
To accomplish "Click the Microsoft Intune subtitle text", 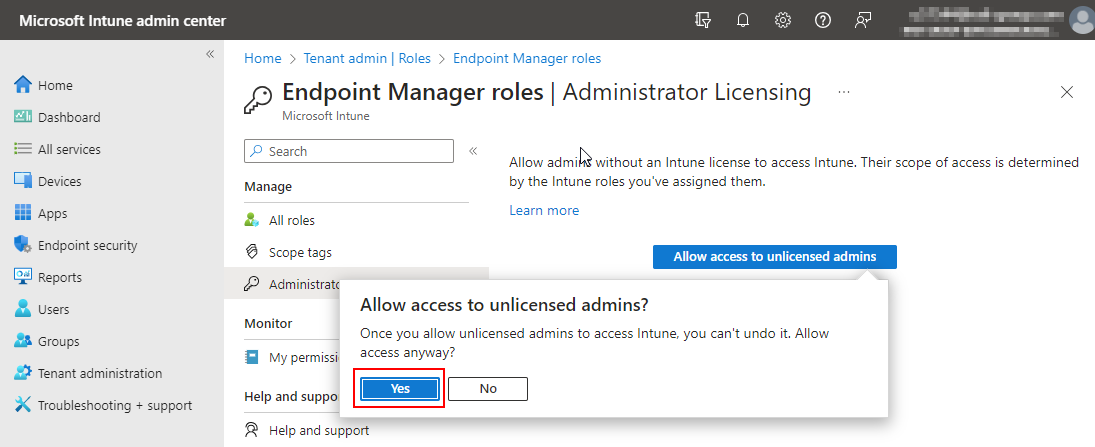I will pos(325,116).
